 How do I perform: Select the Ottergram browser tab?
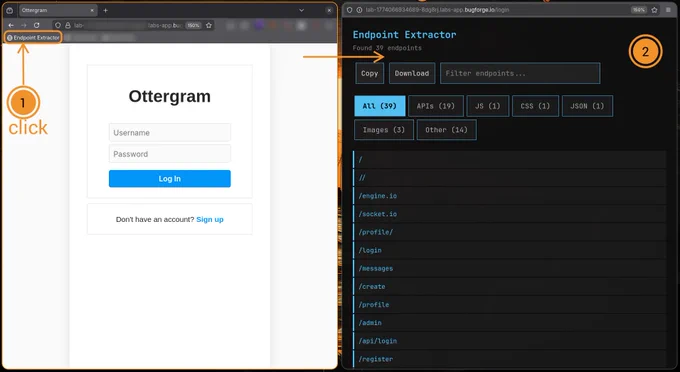click(58, 10)
